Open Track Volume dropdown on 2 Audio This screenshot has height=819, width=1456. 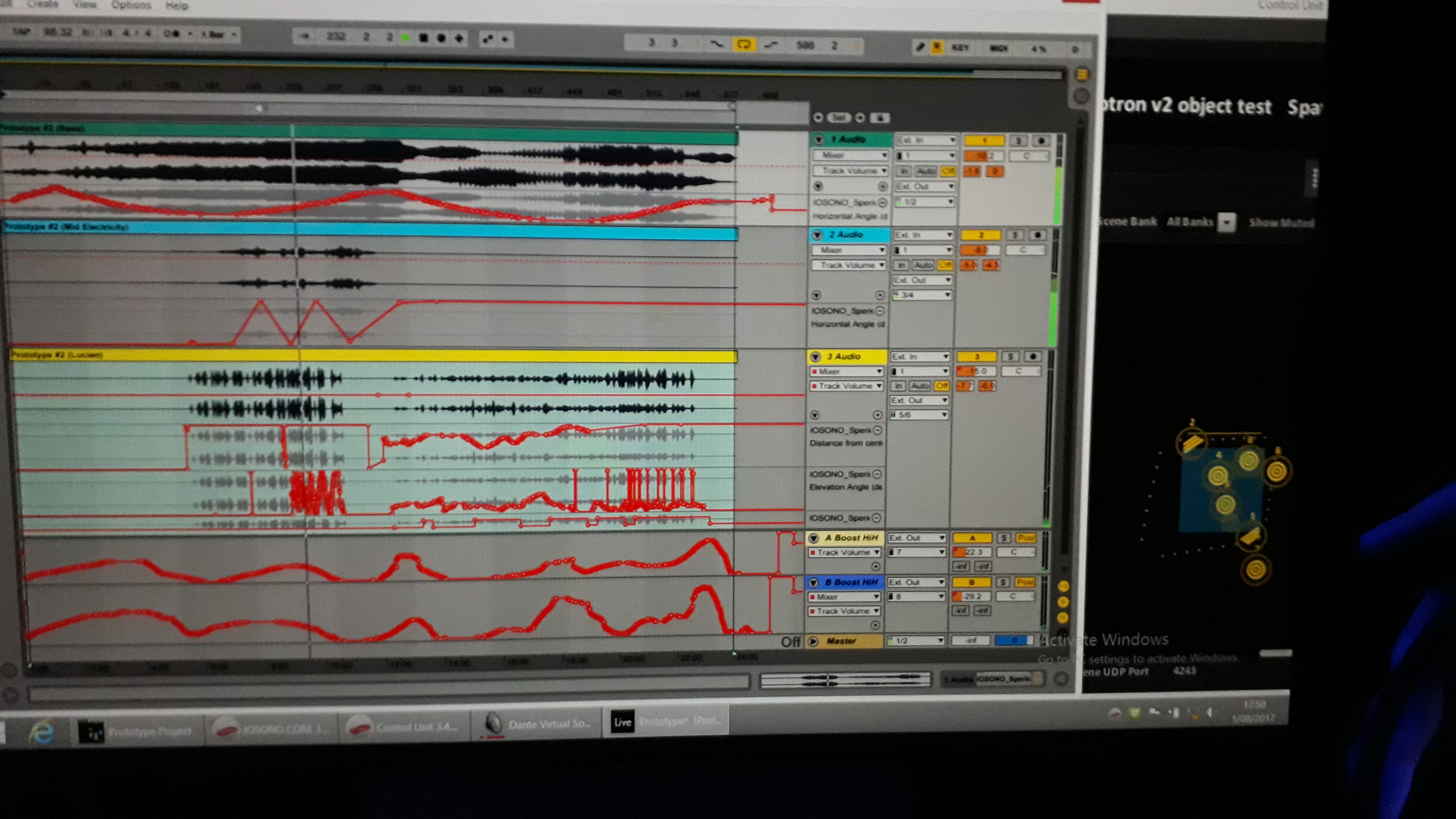click(848, 265)
